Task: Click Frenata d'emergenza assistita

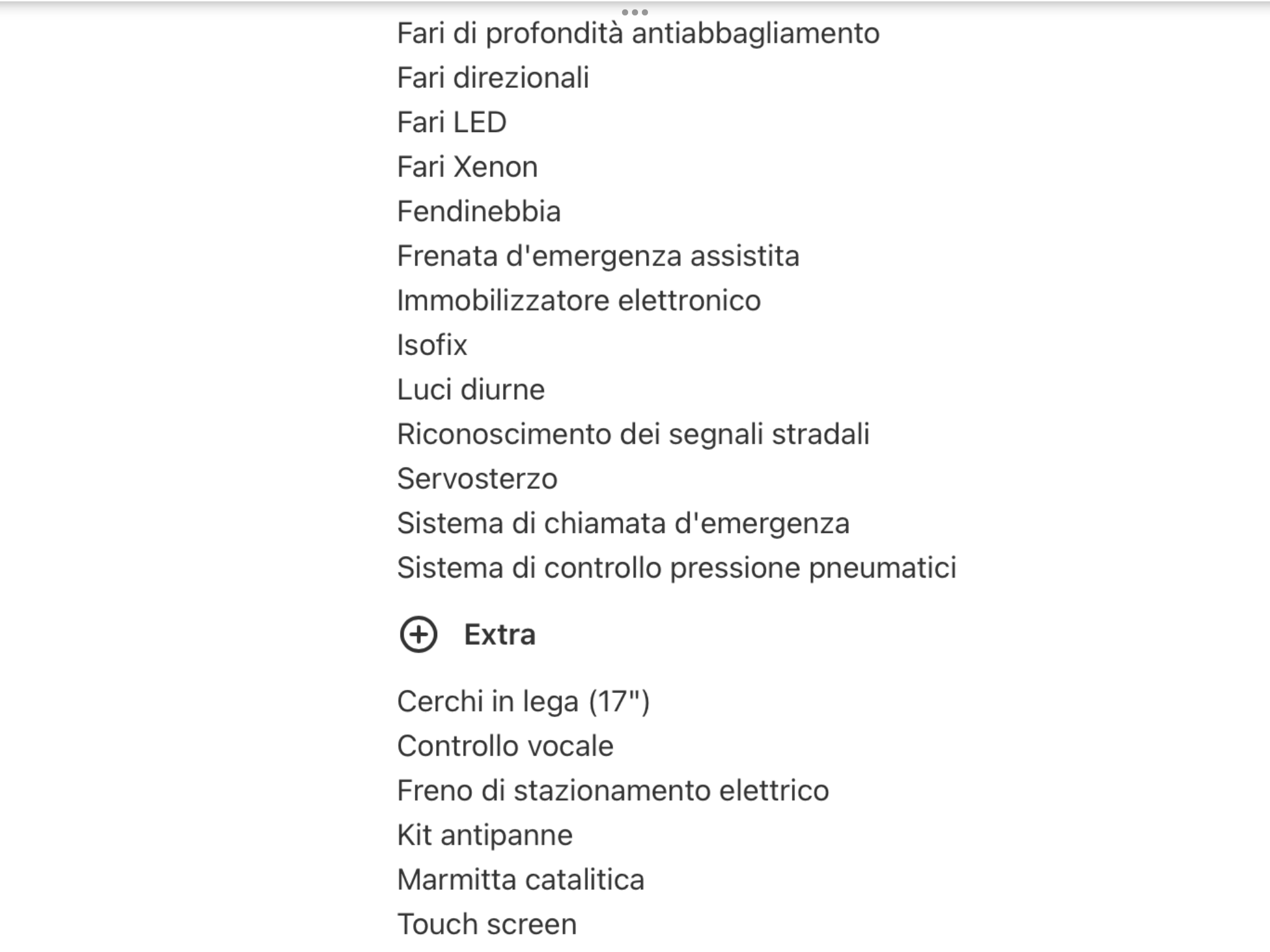Action: click(598, 257)
